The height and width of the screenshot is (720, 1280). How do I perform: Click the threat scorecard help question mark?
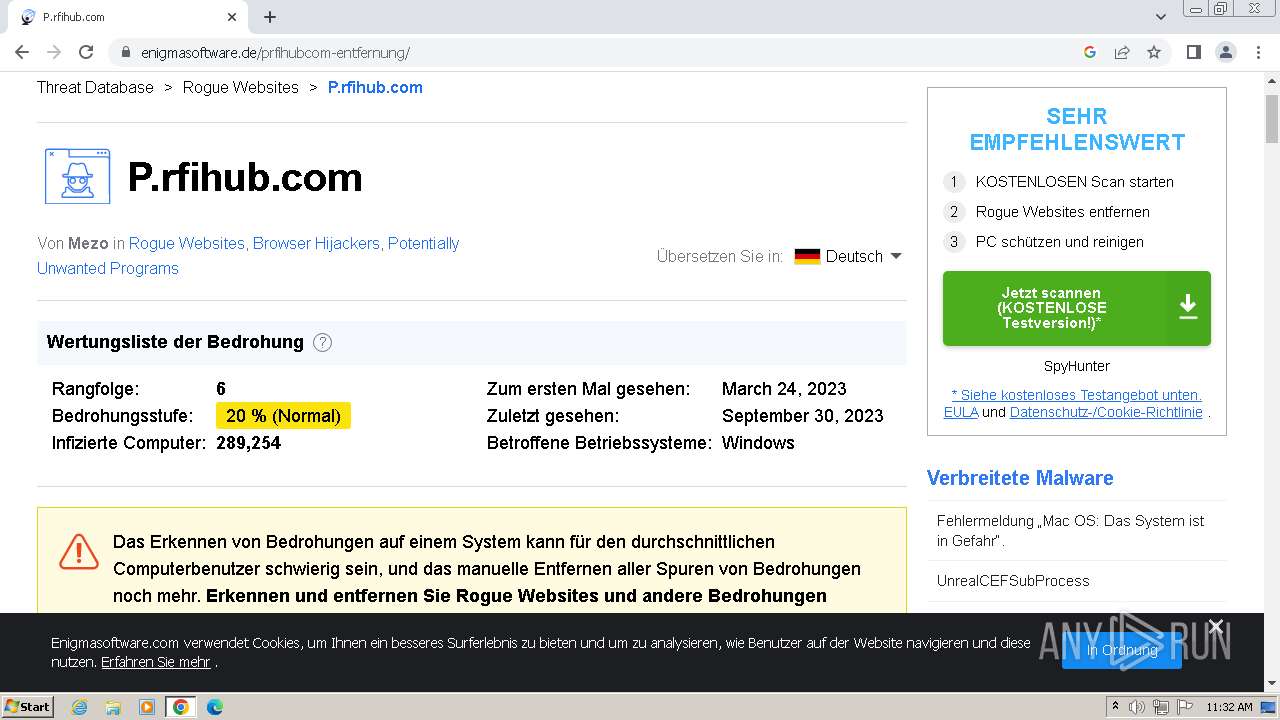322,342
